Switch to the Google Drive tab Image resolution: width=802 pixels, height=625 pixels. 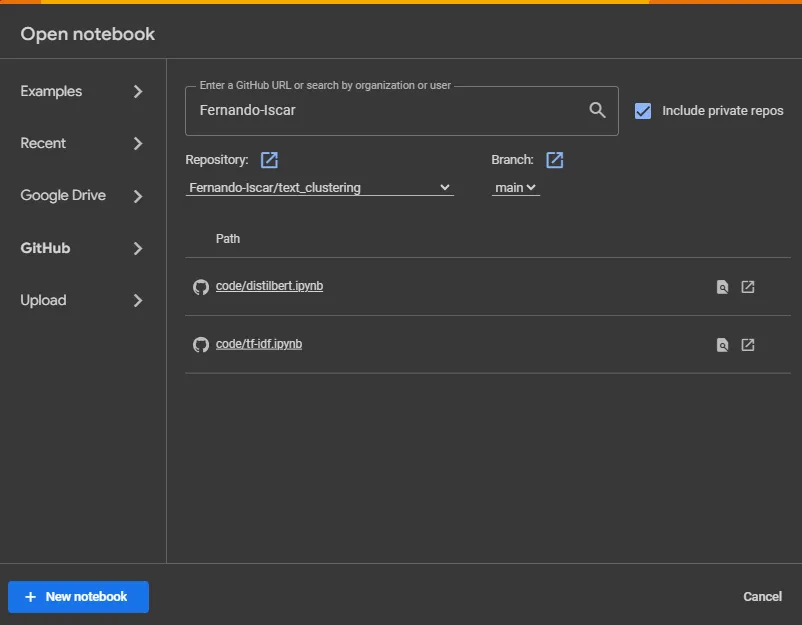pos(82,195)
